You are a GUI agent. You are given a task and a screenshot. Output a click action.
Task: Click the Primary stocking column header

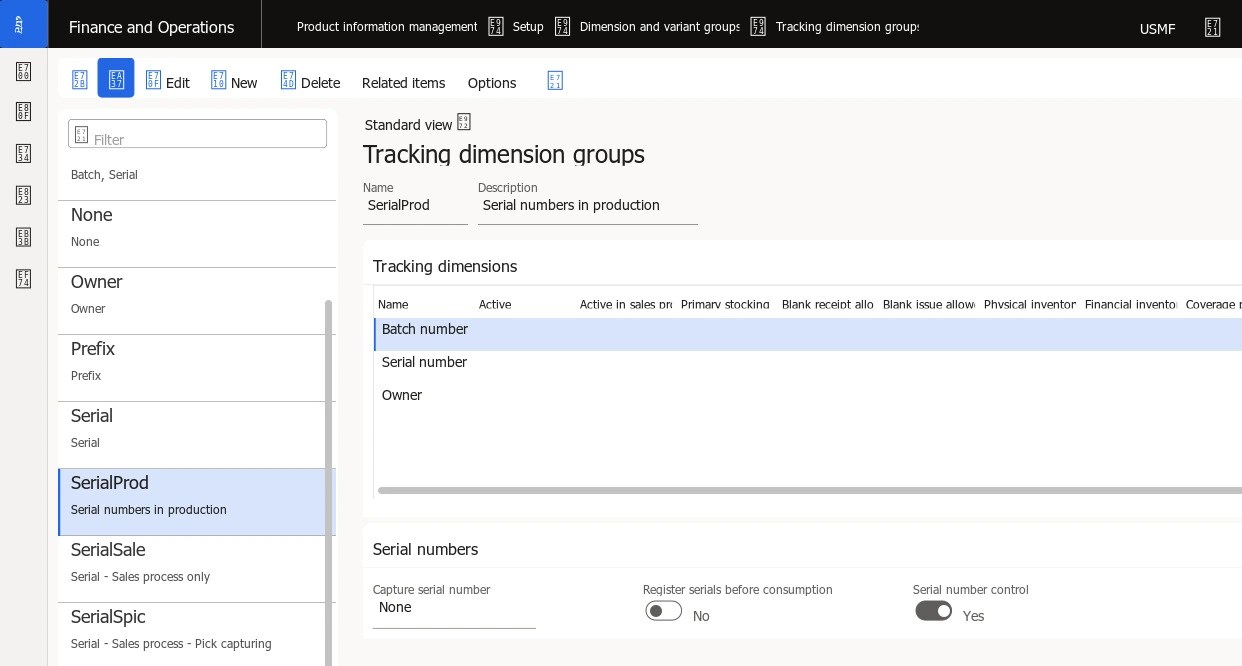coord(725,304)
